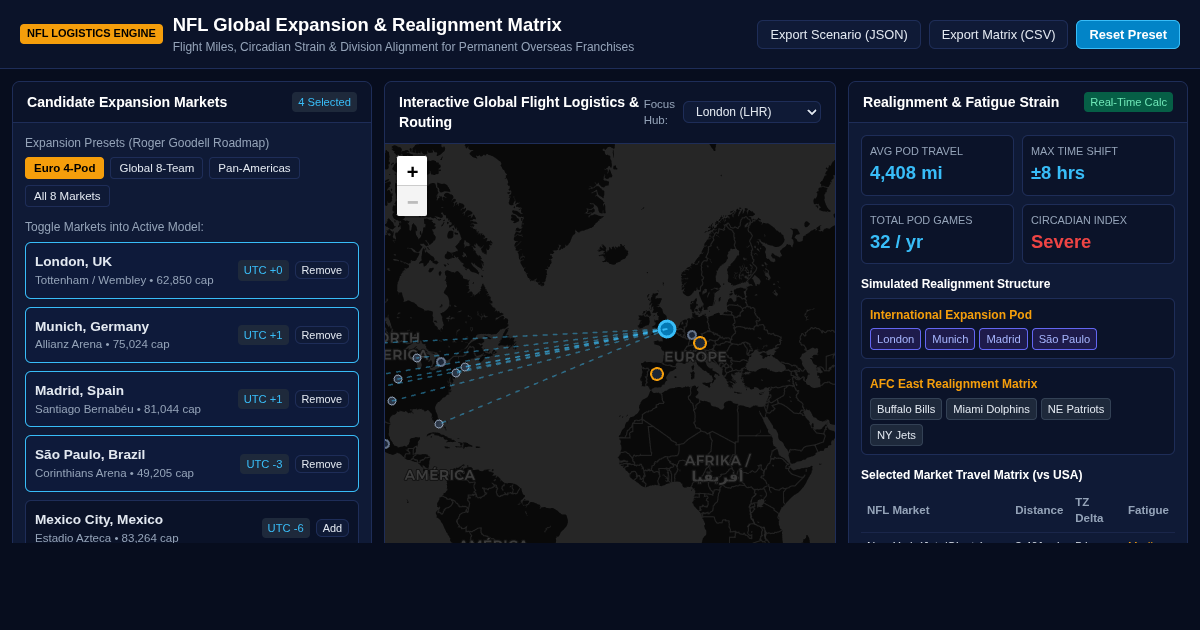1200x630 pixels.
Task: Select the NY Jets team chip
Action: pyautogui.click(x=896, y=435)
